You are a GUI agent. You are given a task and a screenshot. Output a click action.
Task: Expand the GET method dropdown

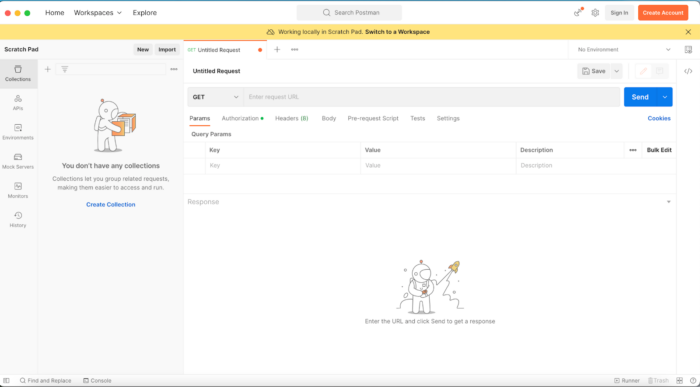click(215, 97)
